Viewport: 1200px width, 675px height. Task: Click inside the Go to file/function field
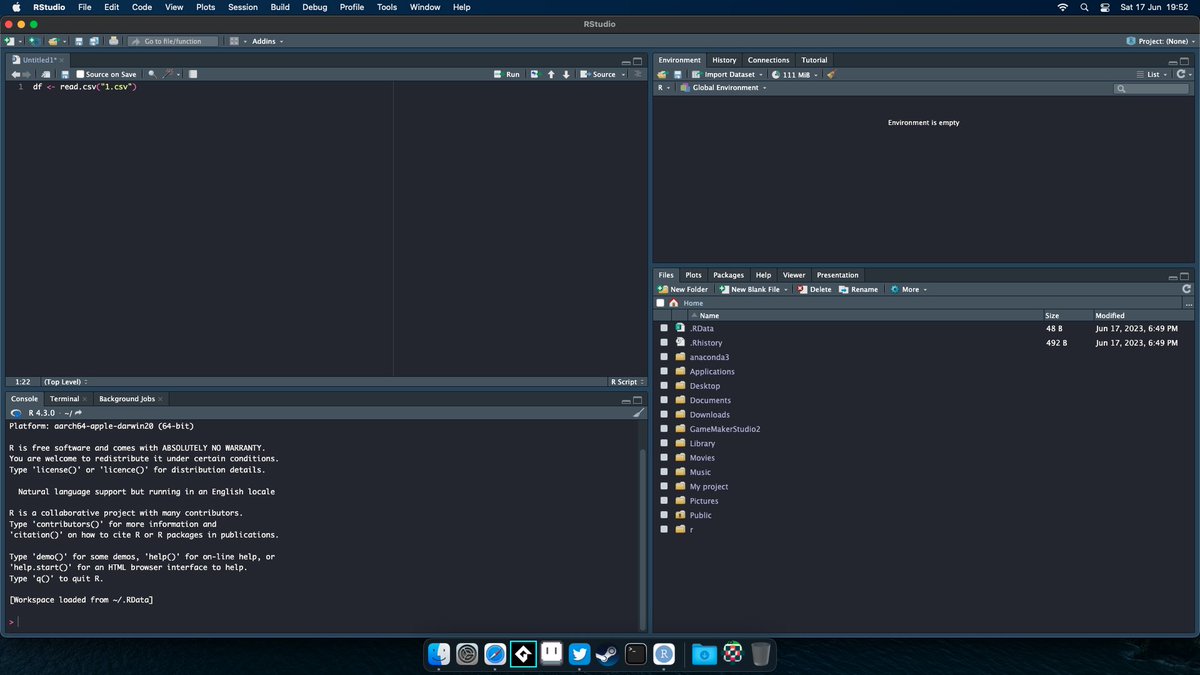pos(170,41)
